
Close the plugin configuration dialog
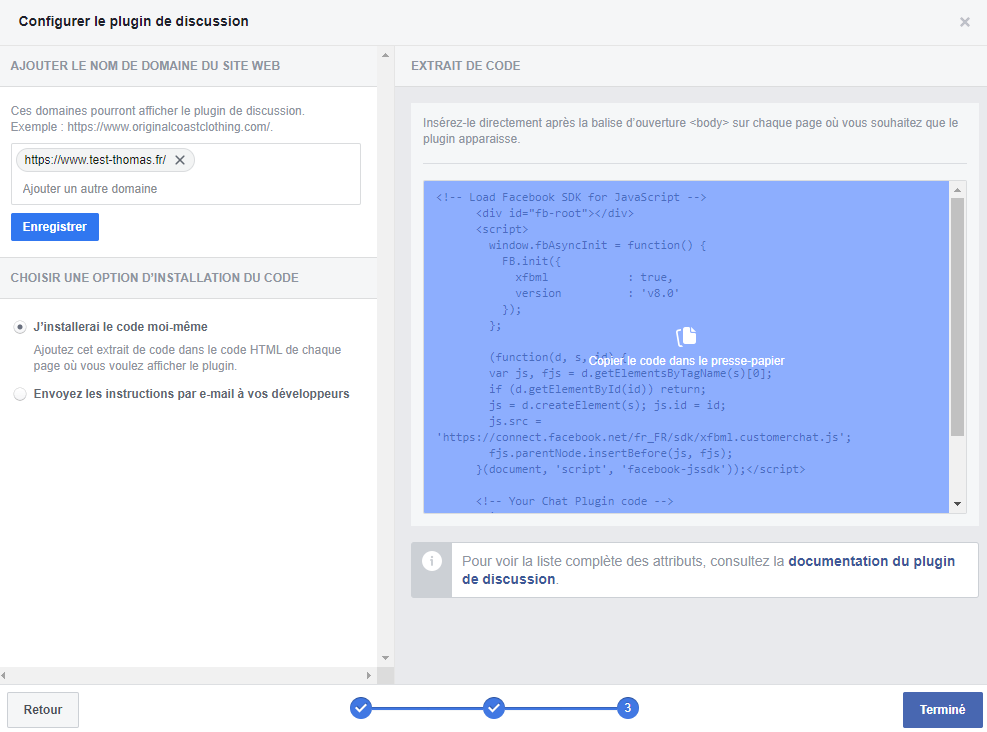964,22
